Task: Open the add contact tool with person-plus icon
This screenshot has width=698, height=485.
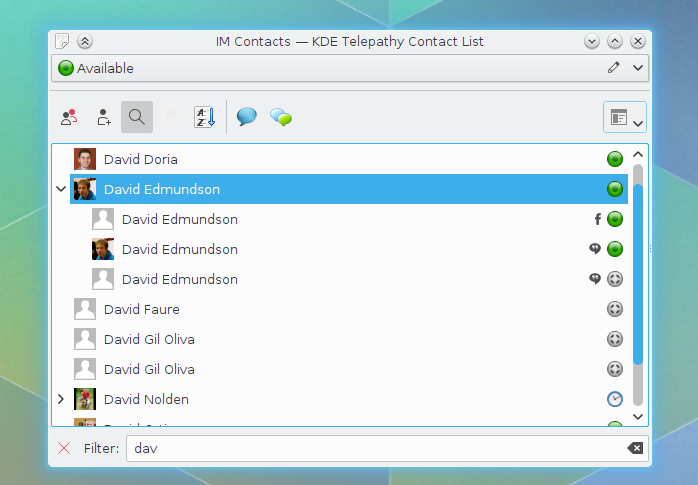Action: coord(104,117)
